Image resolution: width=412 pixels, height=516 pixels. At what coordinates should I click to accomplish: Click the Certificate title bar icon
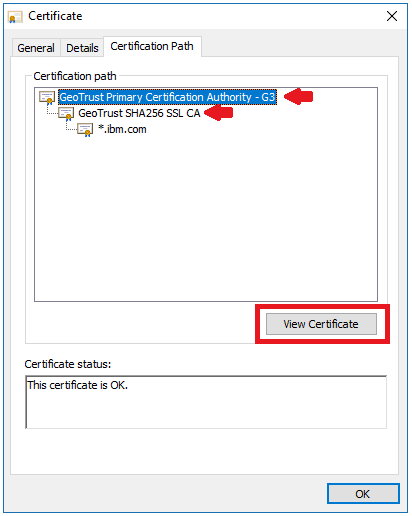point(15,17)
